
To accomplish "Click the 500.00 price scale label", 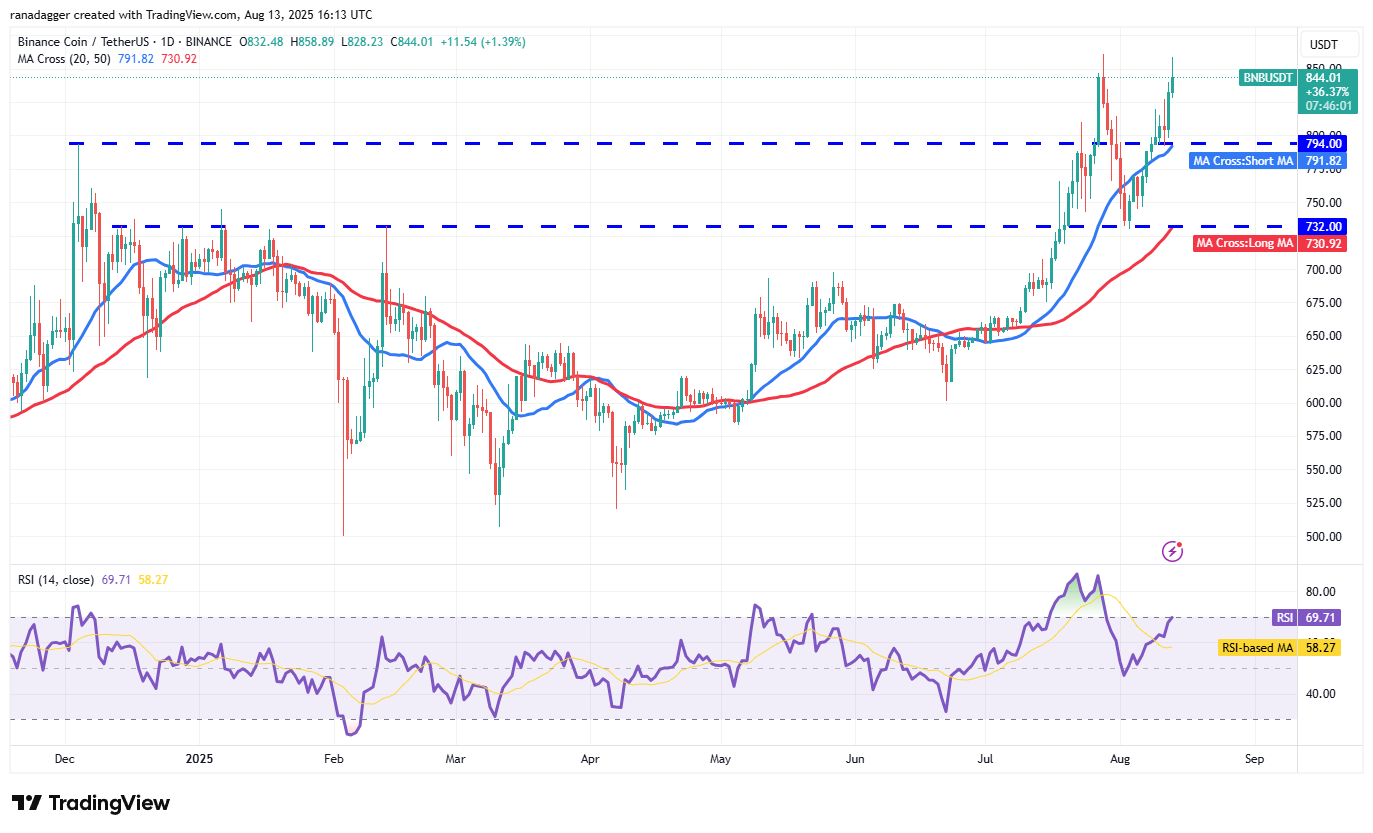I will pyautogui.click(x=1323, y=536).
